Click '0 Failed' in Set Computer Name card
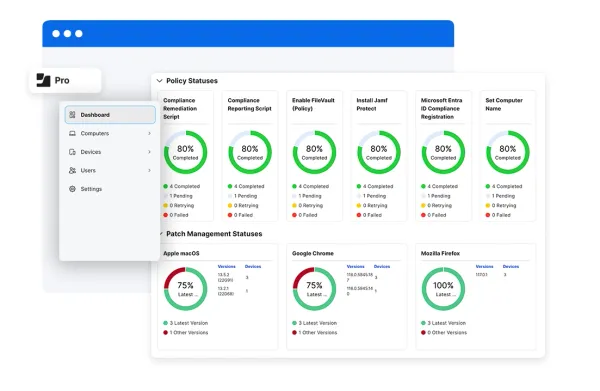Image resolution: width=600 pixels, height=391 pixels. pyautogui.click(x=501, y=215)
